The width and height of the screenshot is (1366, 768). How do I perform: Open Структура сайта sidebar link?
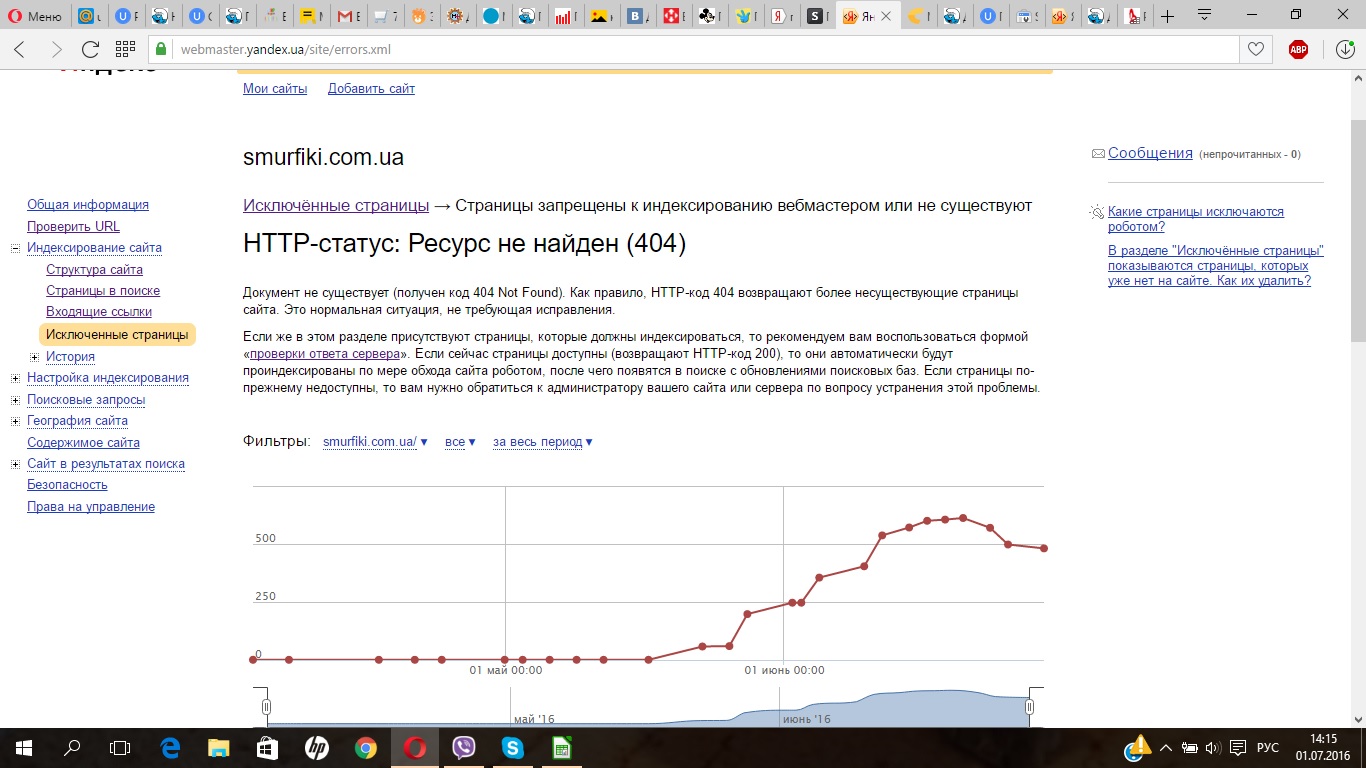[94, 270]
